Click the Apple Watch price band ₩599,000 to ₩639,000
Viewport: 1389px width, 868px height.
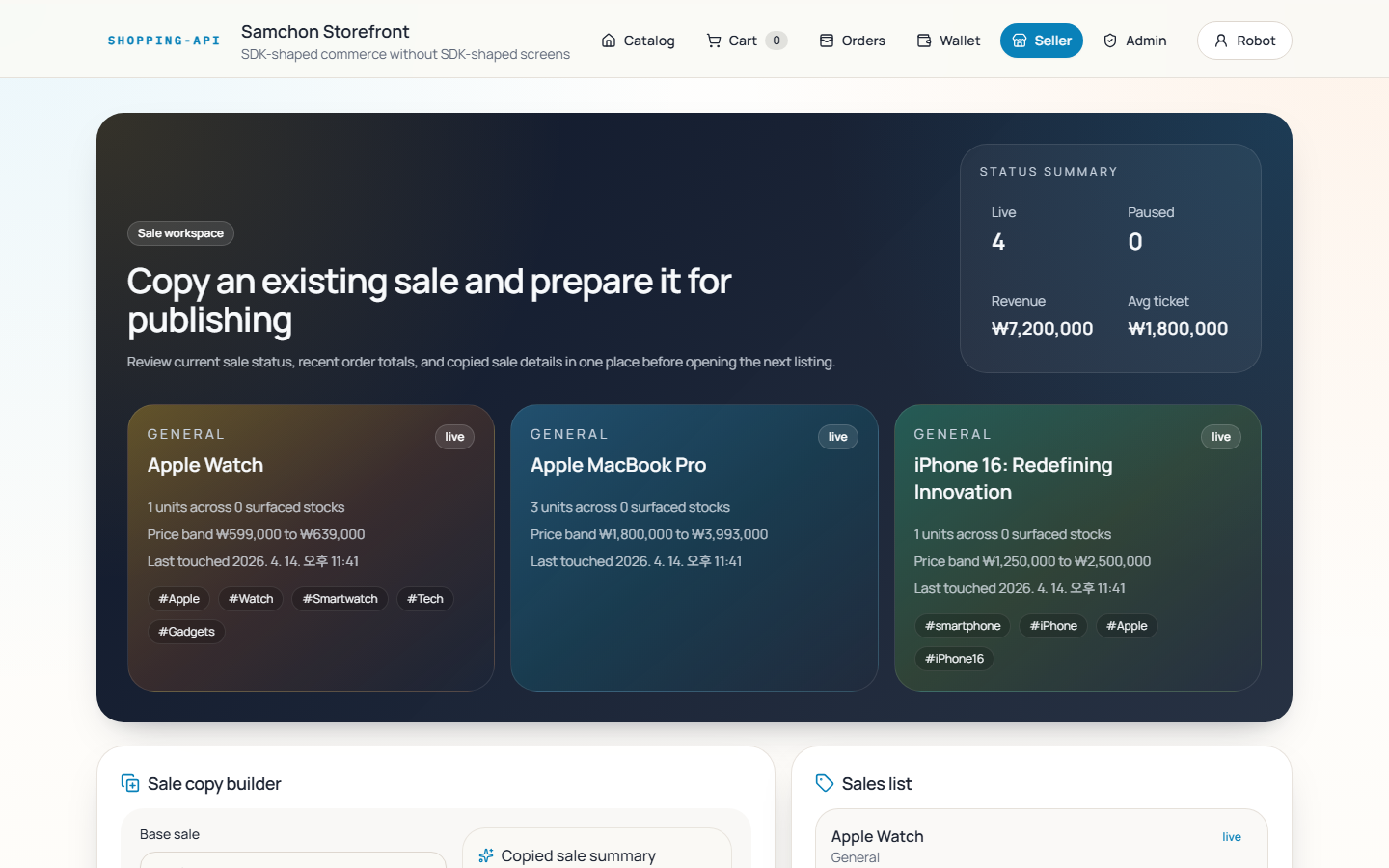tap(256, 534)
